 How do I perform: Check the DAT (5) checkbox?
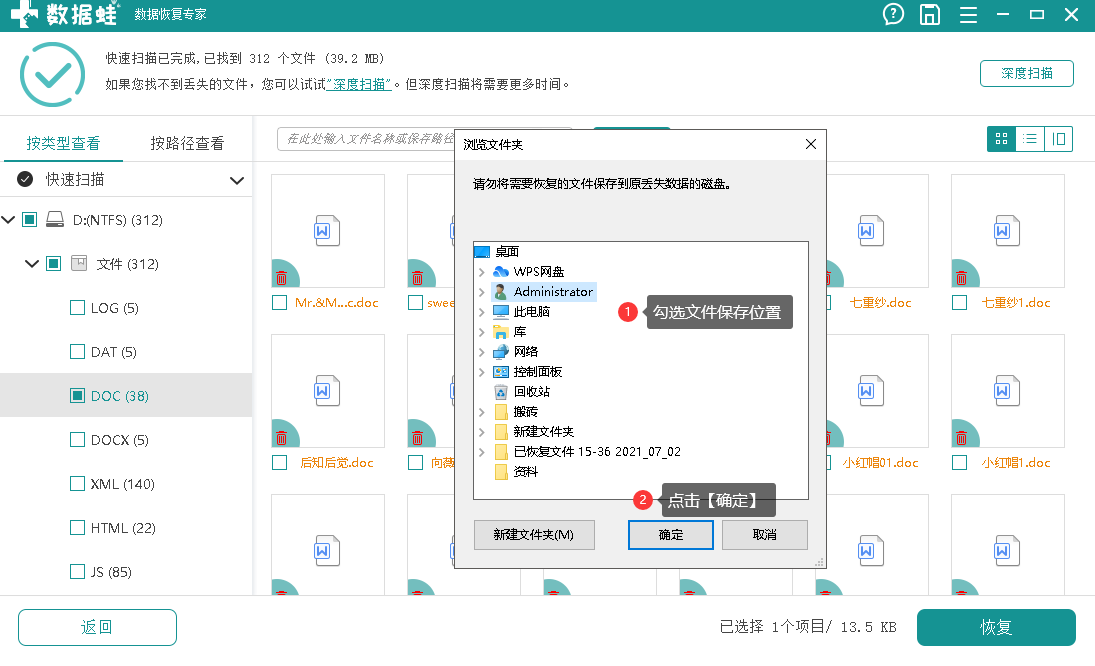point(78,352)
